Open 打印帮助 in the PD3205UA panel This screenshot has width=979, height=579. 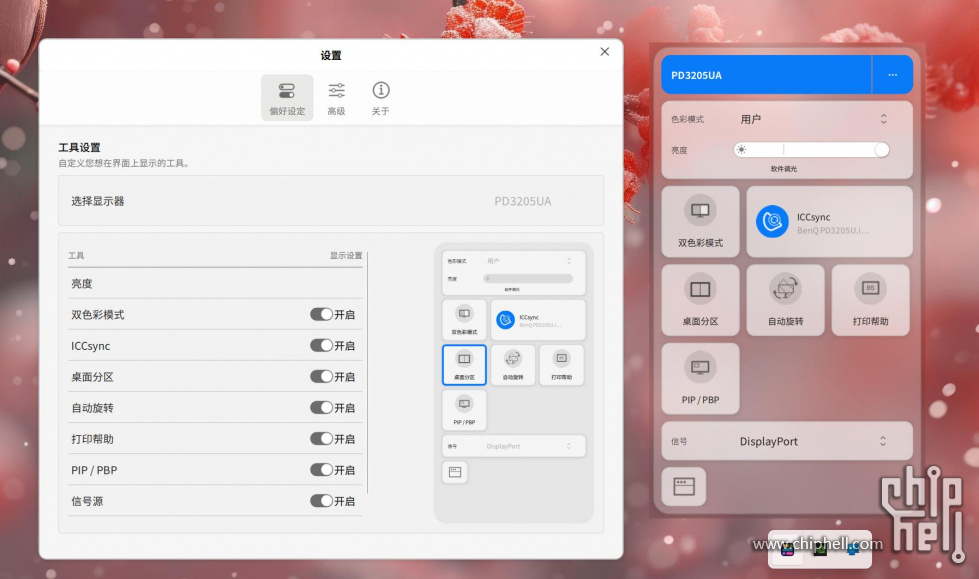pyautogui.click(x=870, y=300)
